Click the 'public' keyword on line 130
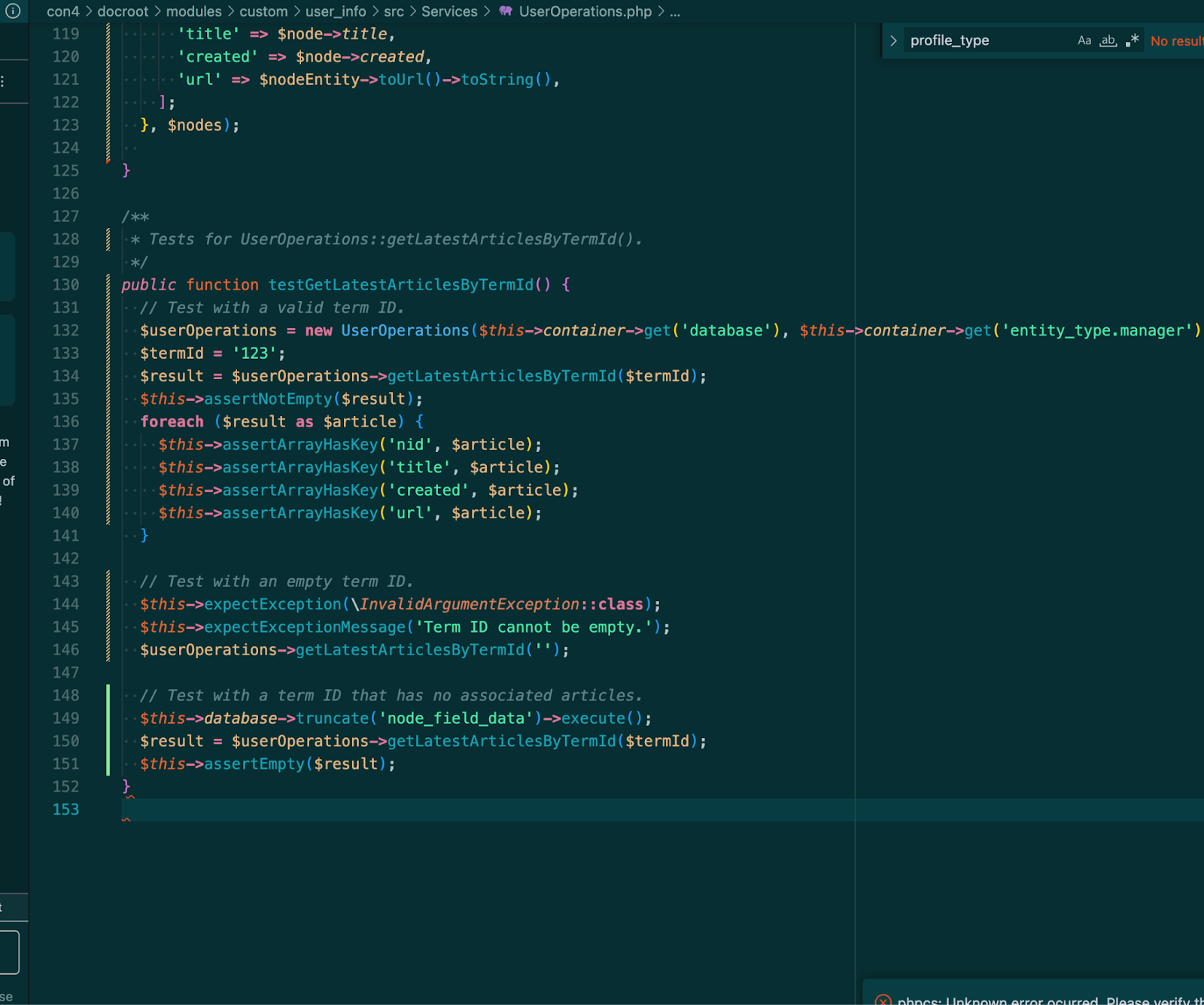This screenshot has height=1005, width=1204. [149, 285]
